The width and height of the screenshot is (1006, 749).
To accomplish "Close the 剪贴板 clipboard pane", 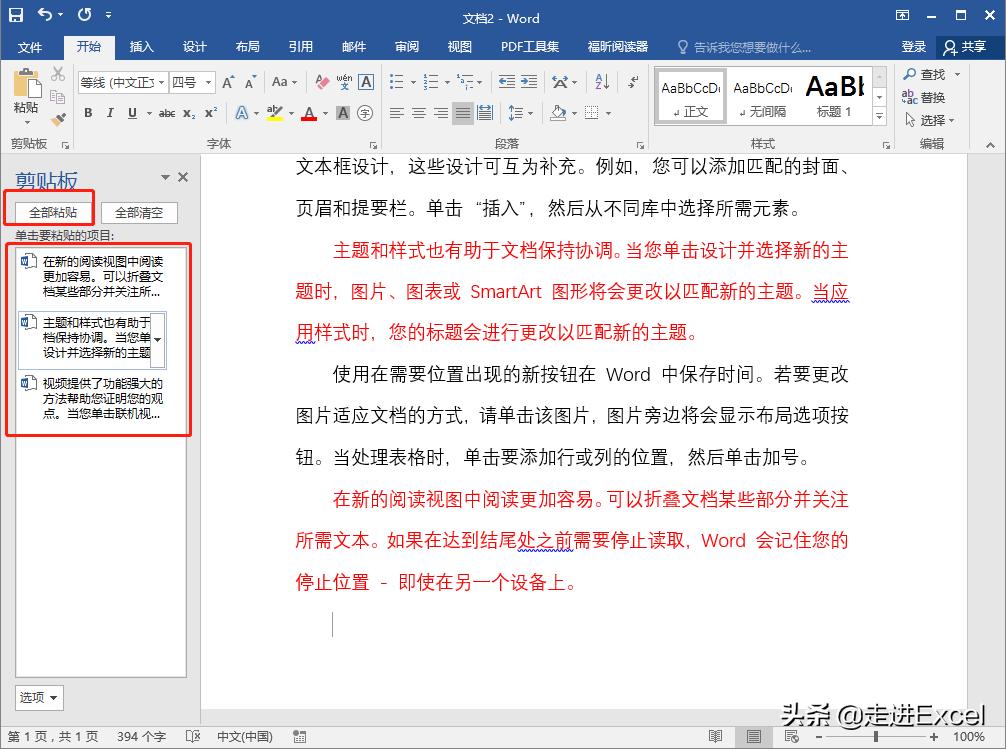I will pyautogui.click(x=184, y=177).
